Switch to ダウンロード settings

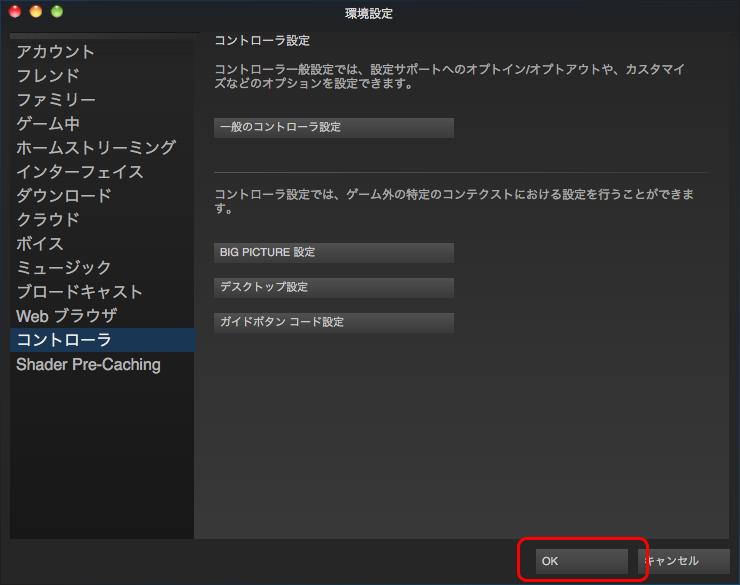click(102, 196)
